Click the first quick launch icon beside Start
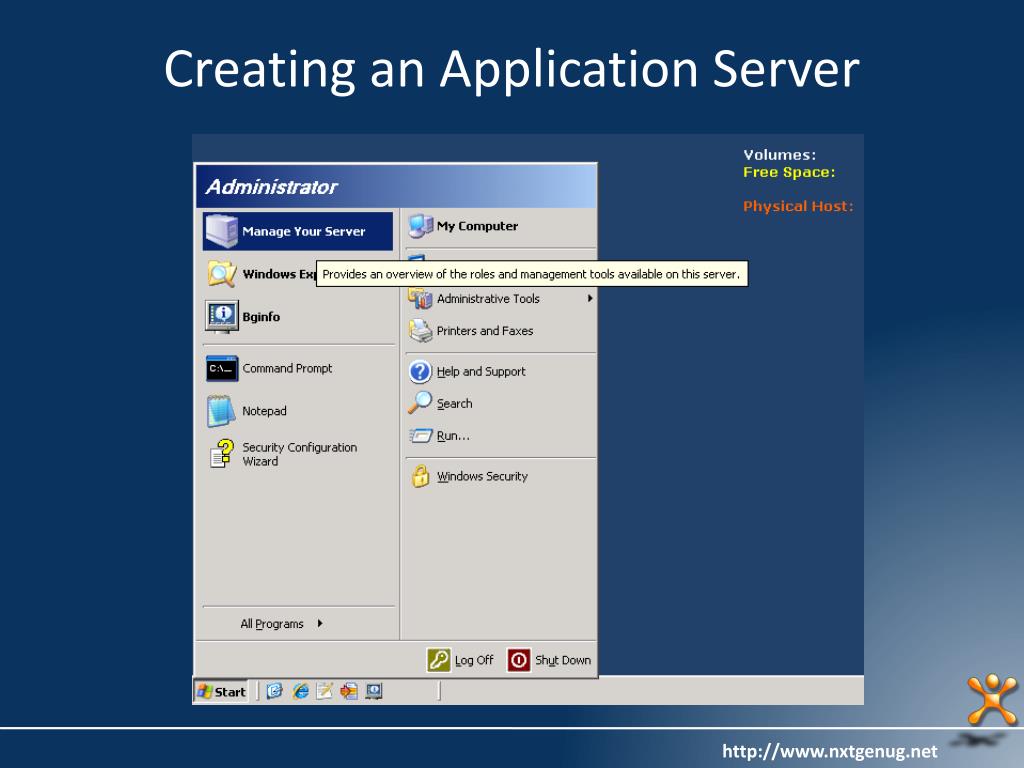Screen dimensions: 1024x768 click(275, 691)
